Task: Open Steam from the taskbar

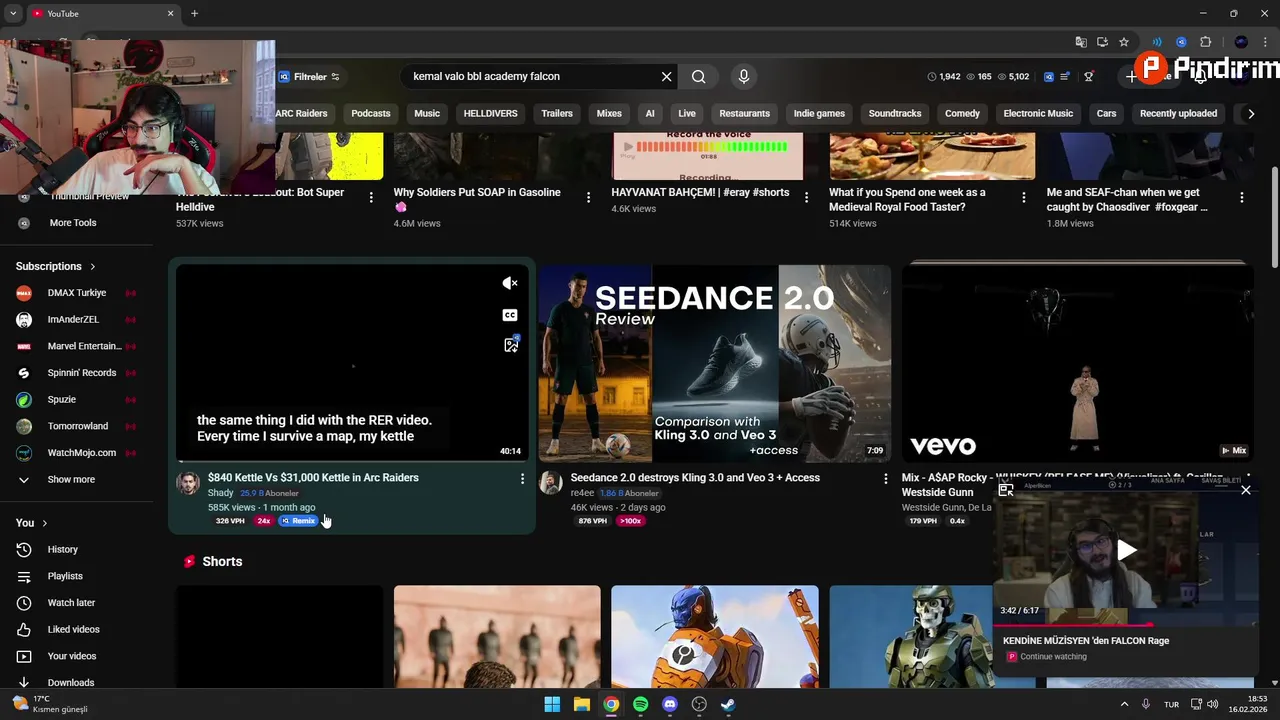Action: [729, 704]
